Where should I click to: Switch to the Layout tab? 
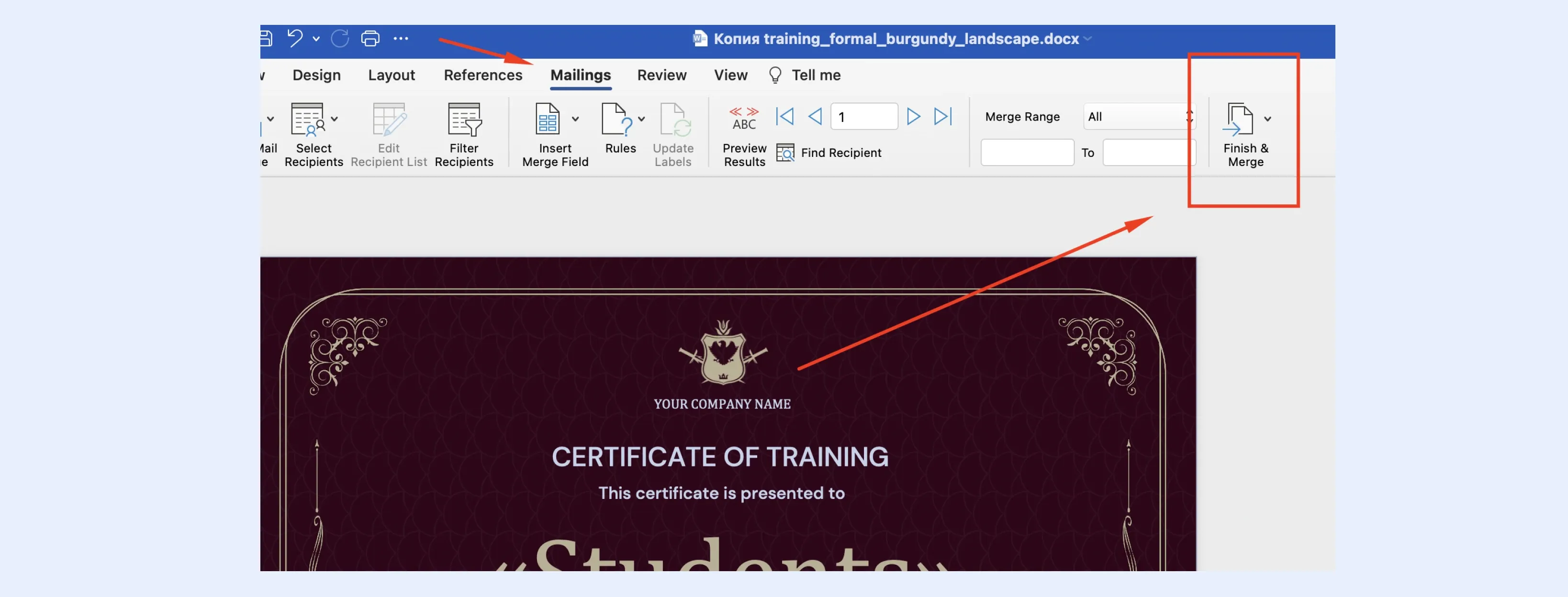392,75
